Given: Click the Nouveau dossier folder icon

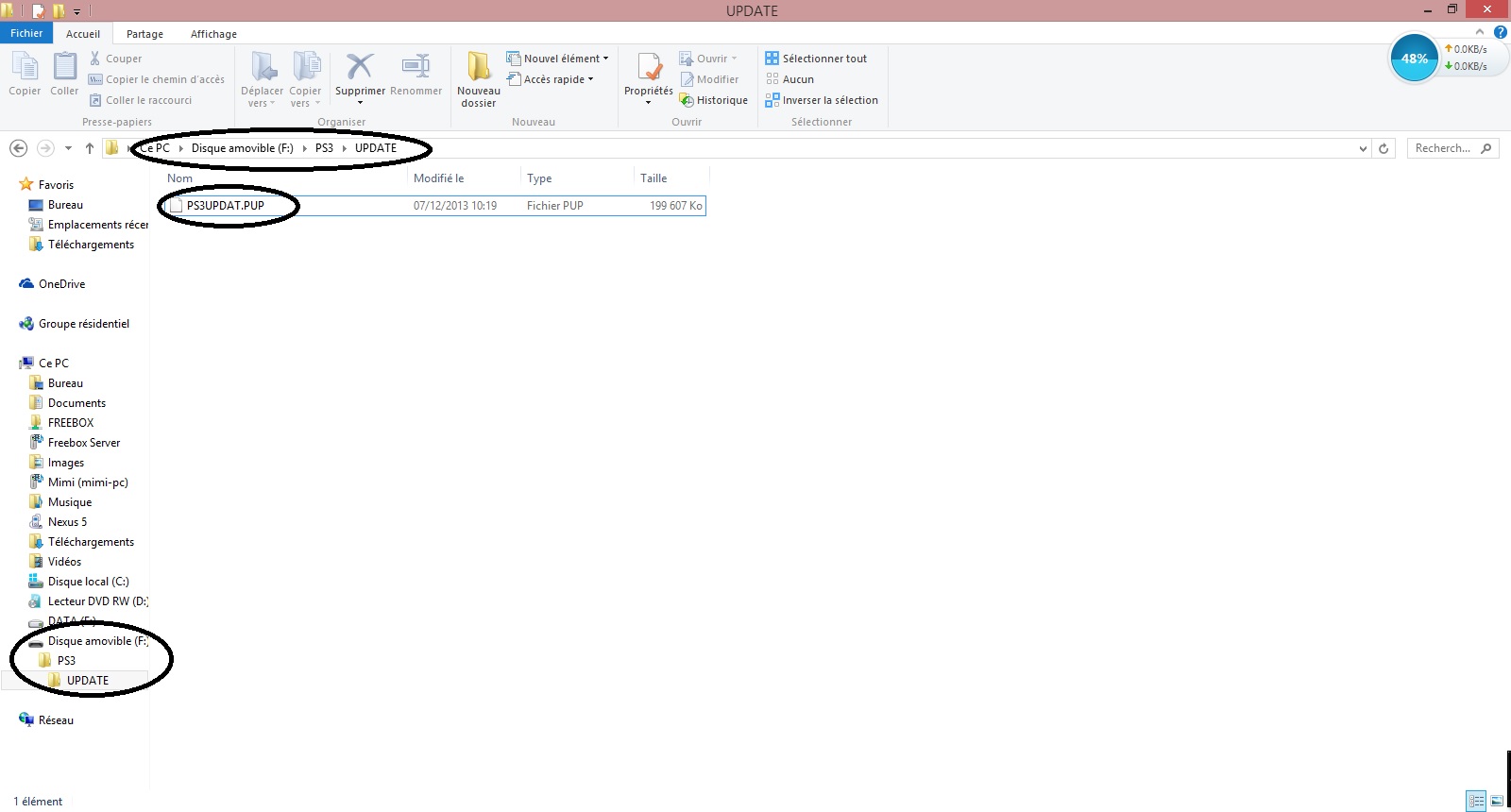Looking at the screenshot, I should (x=479, y=67).
